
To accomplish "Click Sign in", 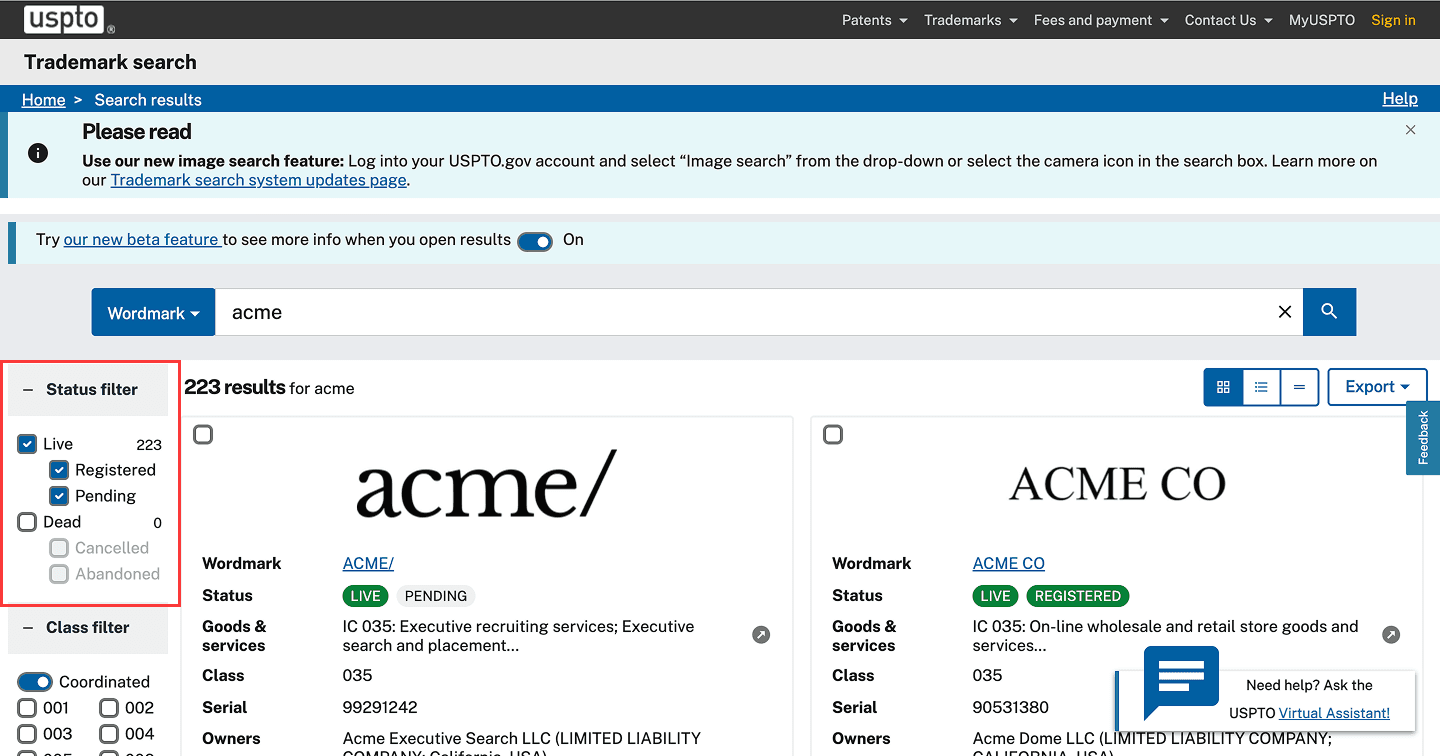I will point(1393,20).
